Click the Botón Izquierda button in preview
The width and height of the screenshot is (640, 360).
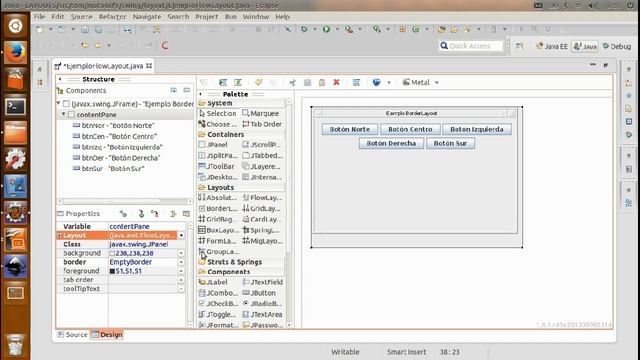pyautogui.click(x=477, y=129)
